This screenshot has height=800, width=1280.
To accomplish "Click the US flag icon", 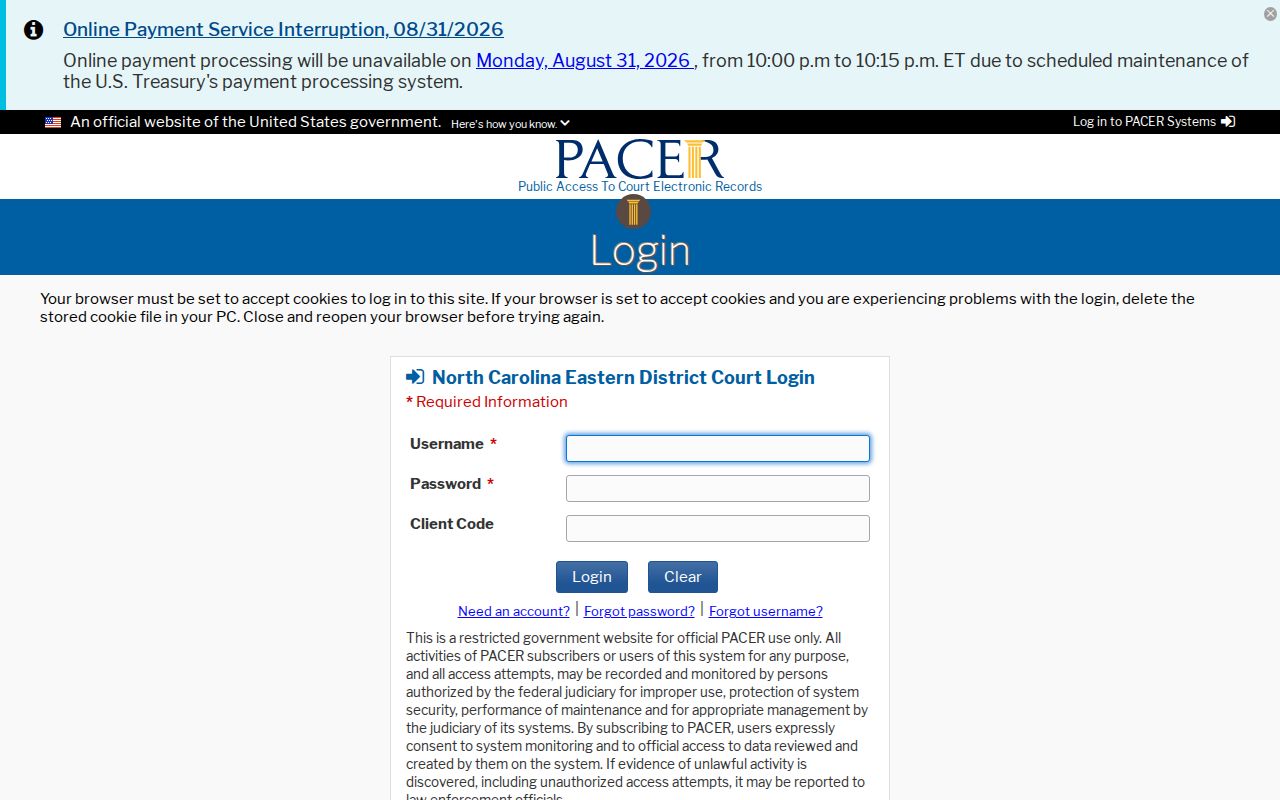I will point(53,122).
